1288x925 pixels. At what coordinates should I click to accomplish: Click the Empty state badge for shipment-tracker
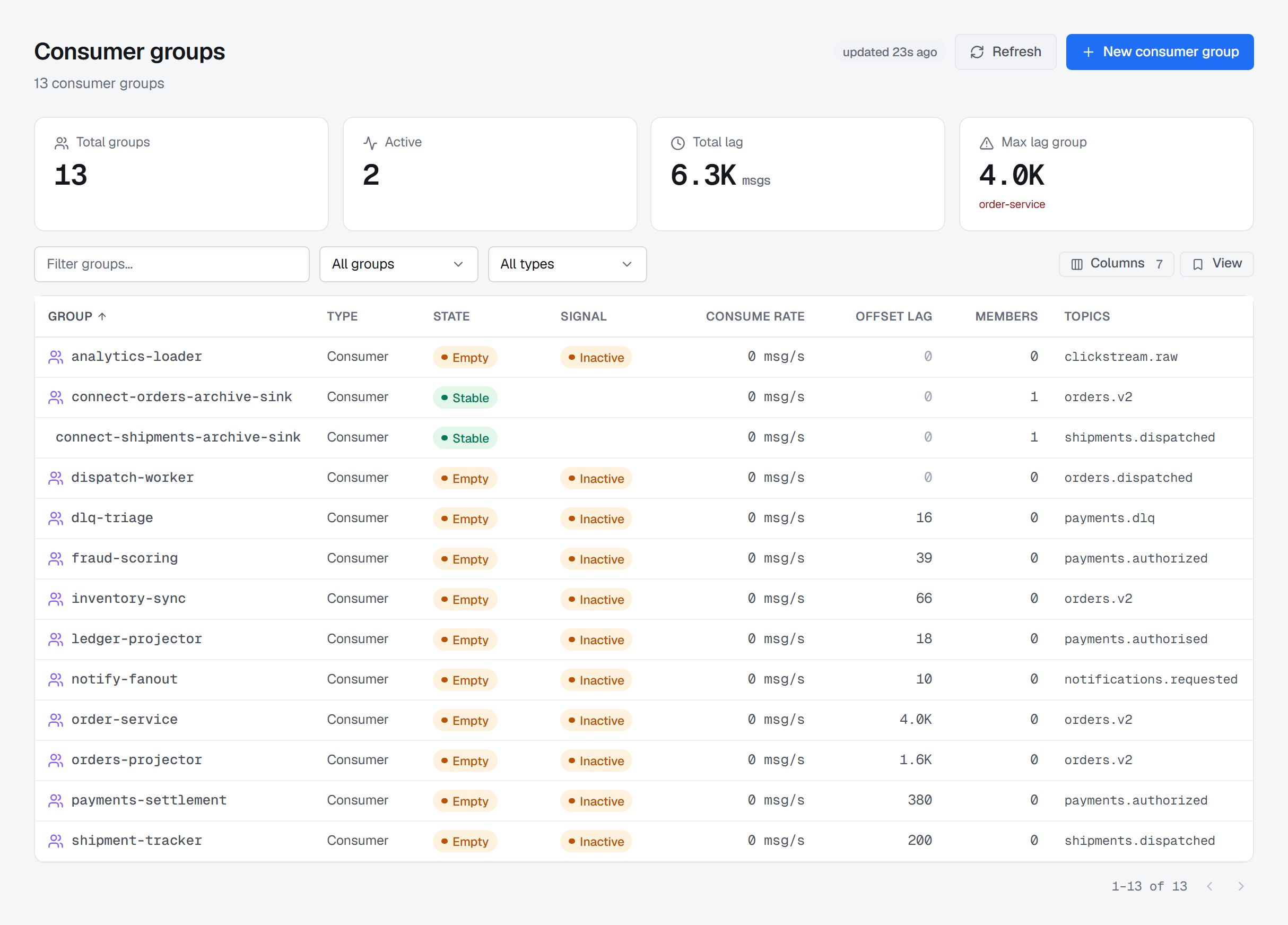[x=465, y=842]
